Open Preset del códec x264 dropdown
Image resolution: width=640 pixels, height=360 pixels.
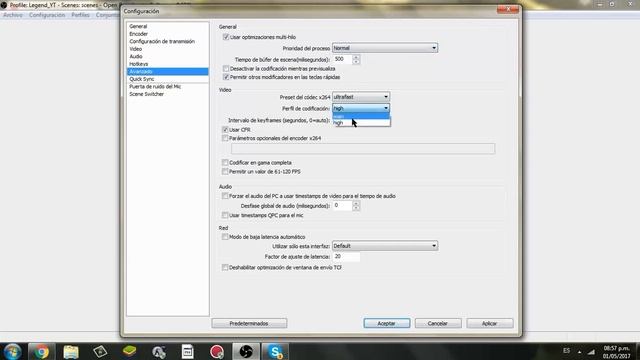coord(361,97)
